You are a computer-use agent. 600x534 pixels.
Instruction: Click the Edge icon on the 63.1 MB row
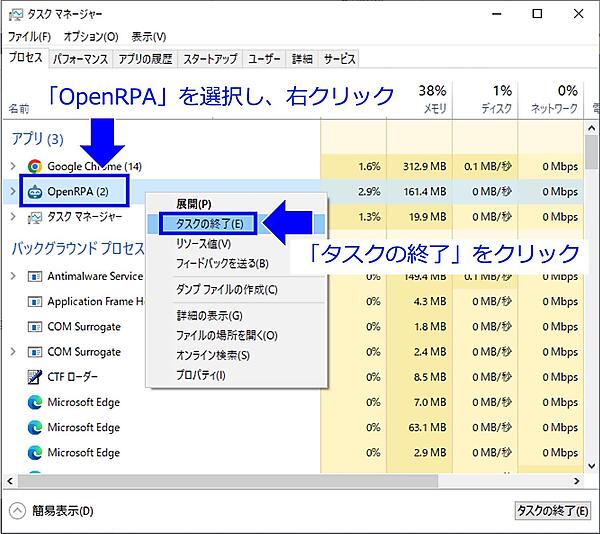(35, 427)
